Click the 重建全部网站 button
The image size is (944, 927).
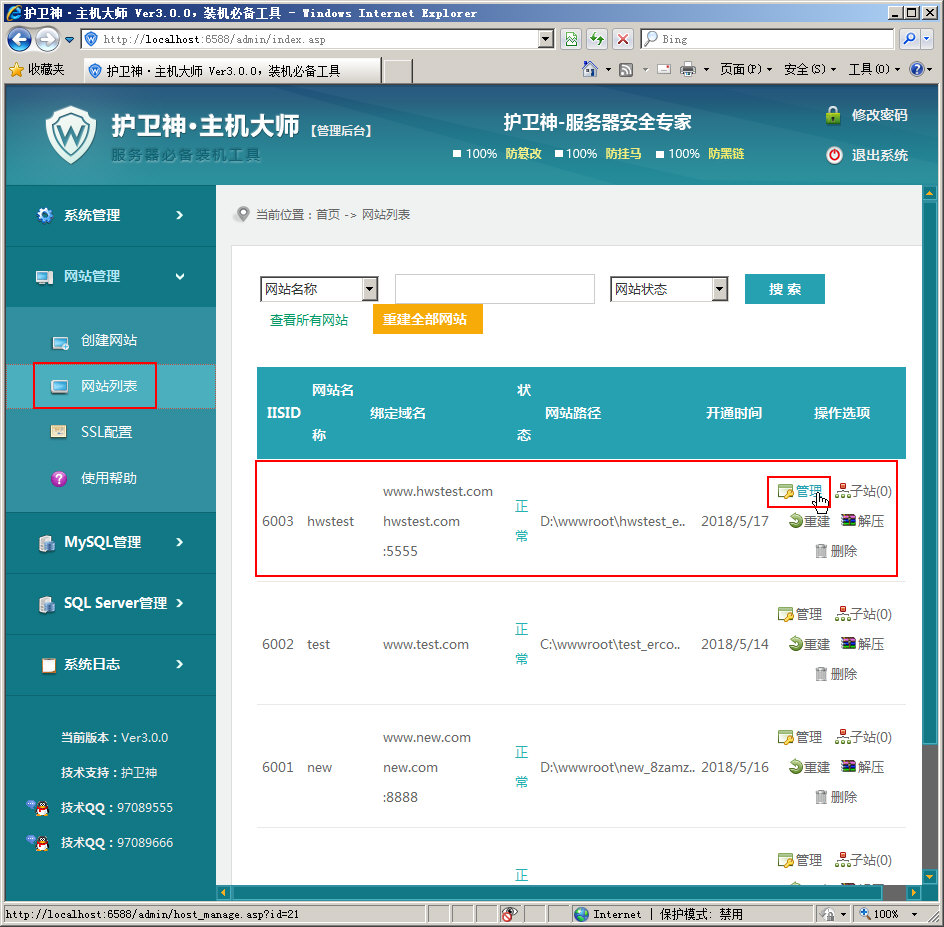pos(427,319)
